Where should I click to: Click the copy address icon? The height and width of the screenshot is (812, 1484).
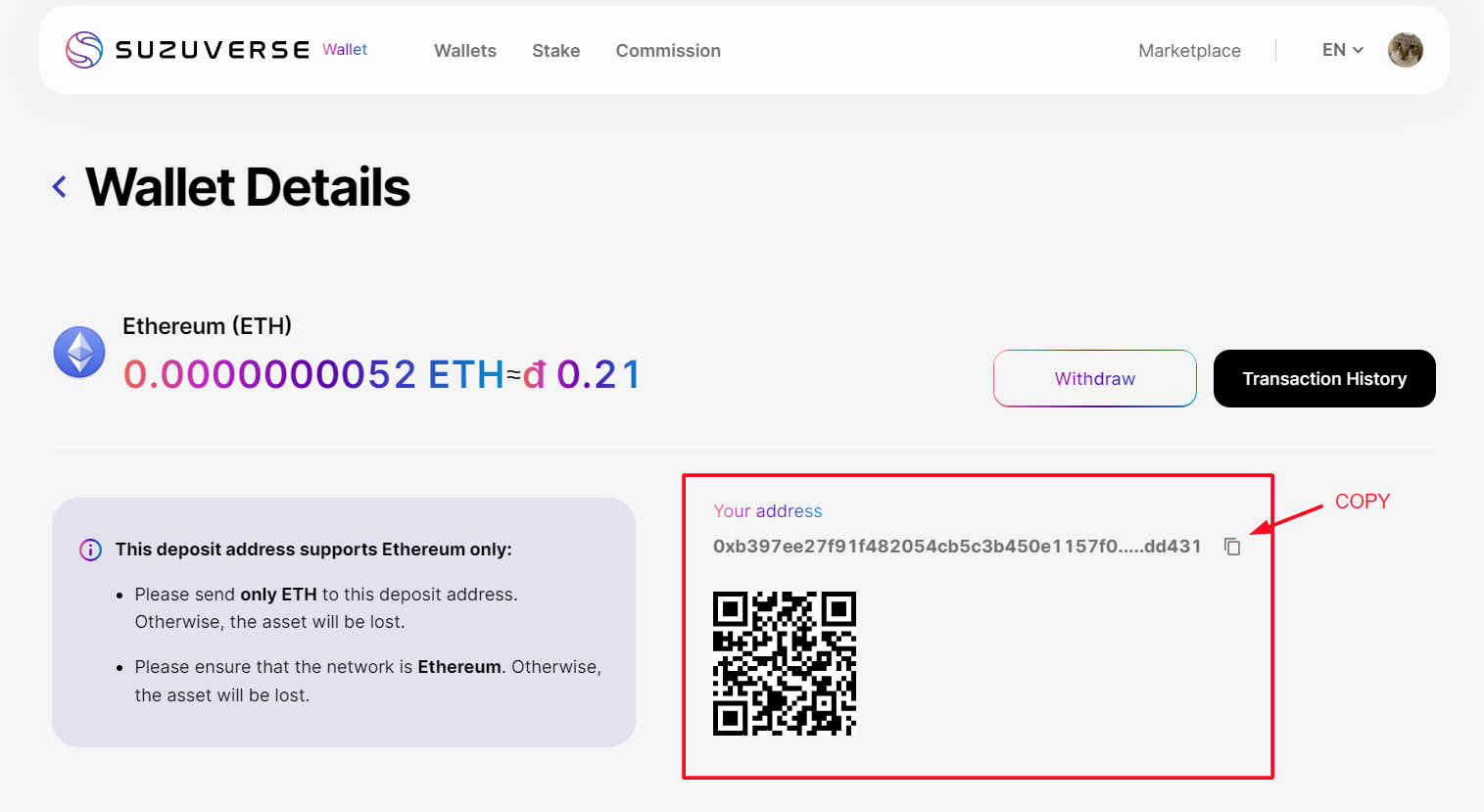click(x=1231, y=547)
